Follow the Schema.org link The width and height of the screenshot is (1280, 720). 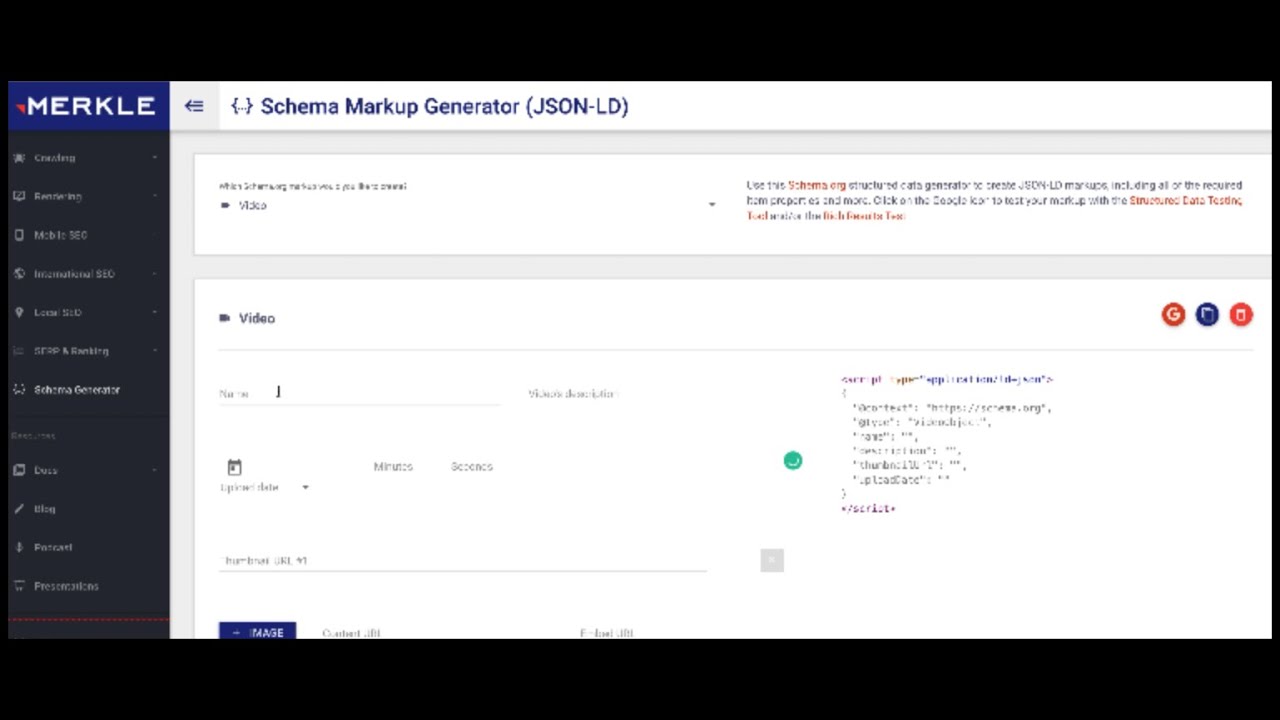pos(817,185)
